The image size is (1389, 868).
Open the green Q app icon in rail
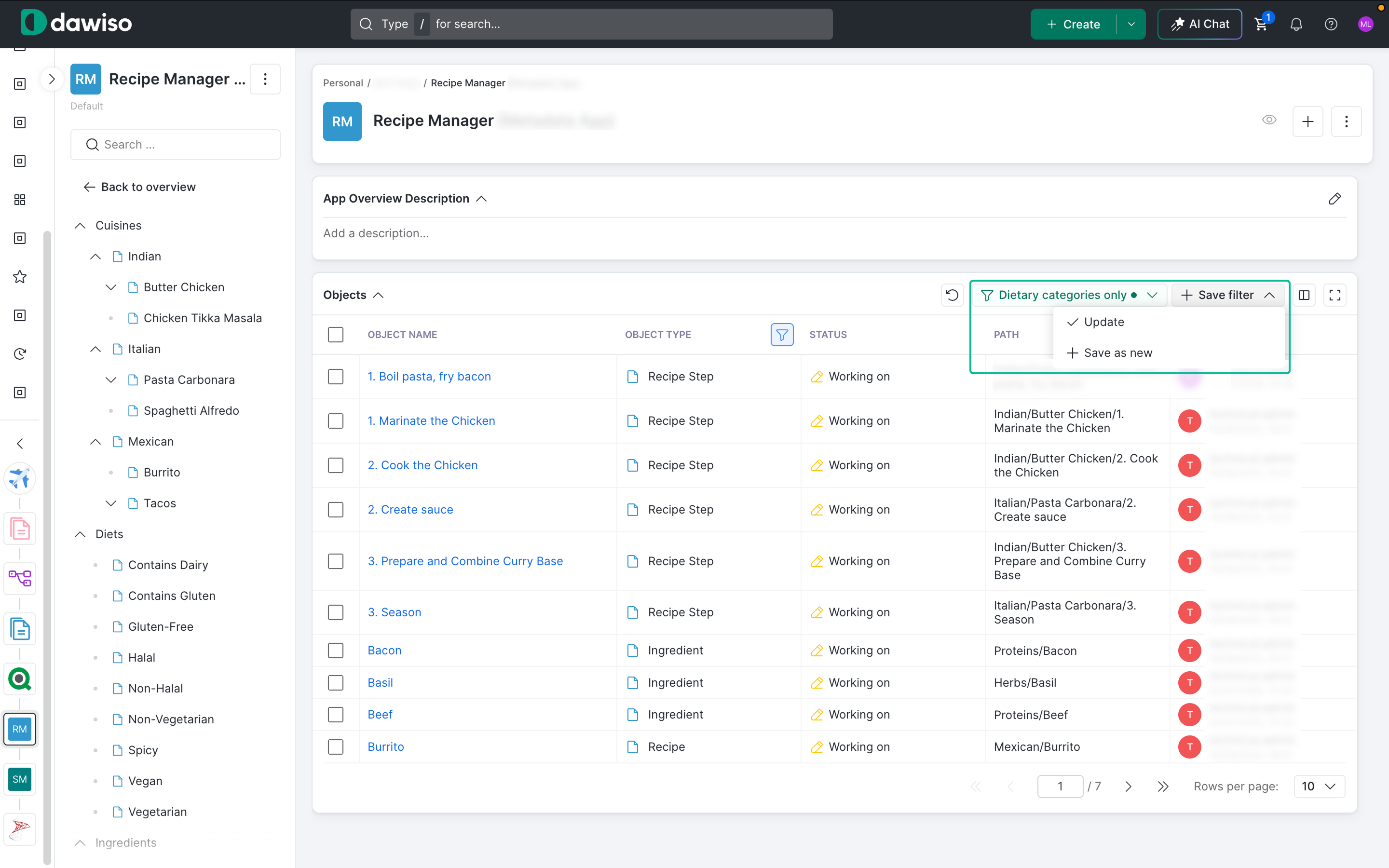[20, 679]
